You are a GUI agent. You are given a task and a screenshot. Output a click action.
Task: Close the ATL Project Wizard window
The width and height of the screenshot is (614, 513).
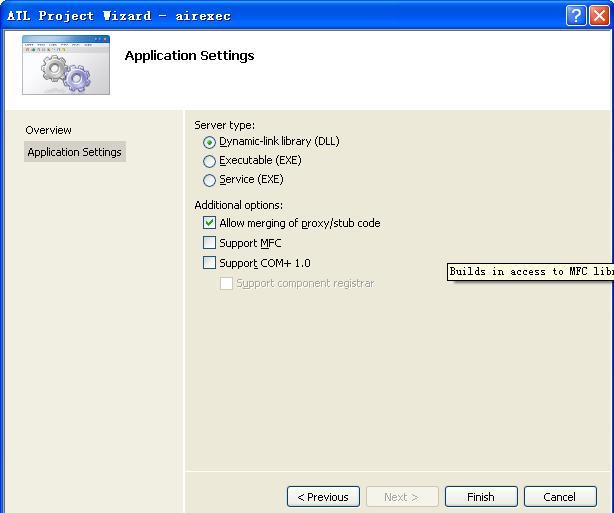tap(600, 16)
